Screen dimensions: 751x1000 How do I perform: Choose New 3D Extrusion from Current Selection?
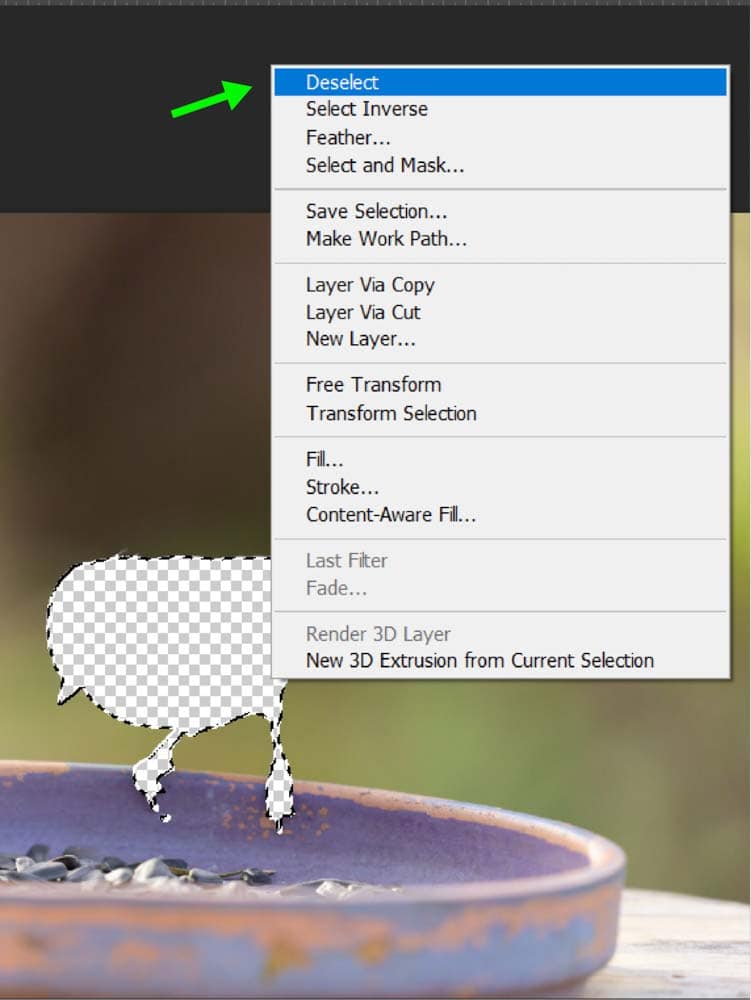[500, 660]
